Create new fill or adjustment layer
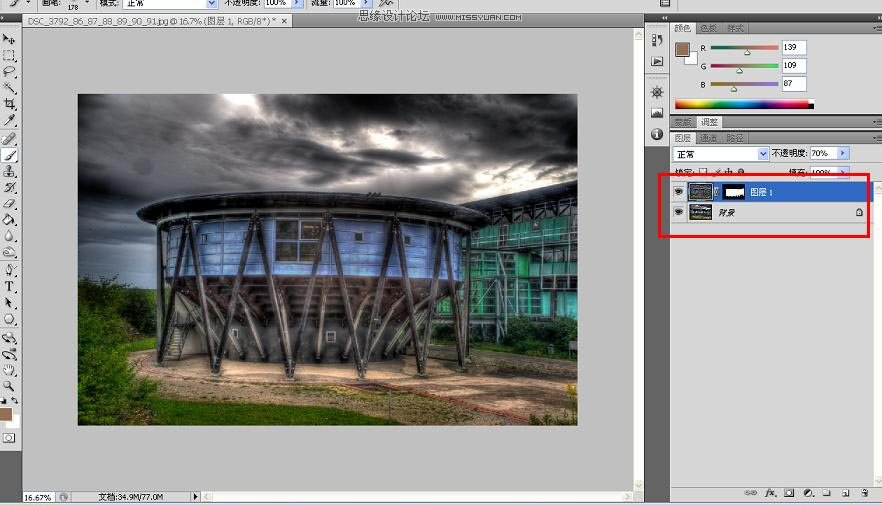This screenshot has height=505, width=882. (x=808, y=493)
